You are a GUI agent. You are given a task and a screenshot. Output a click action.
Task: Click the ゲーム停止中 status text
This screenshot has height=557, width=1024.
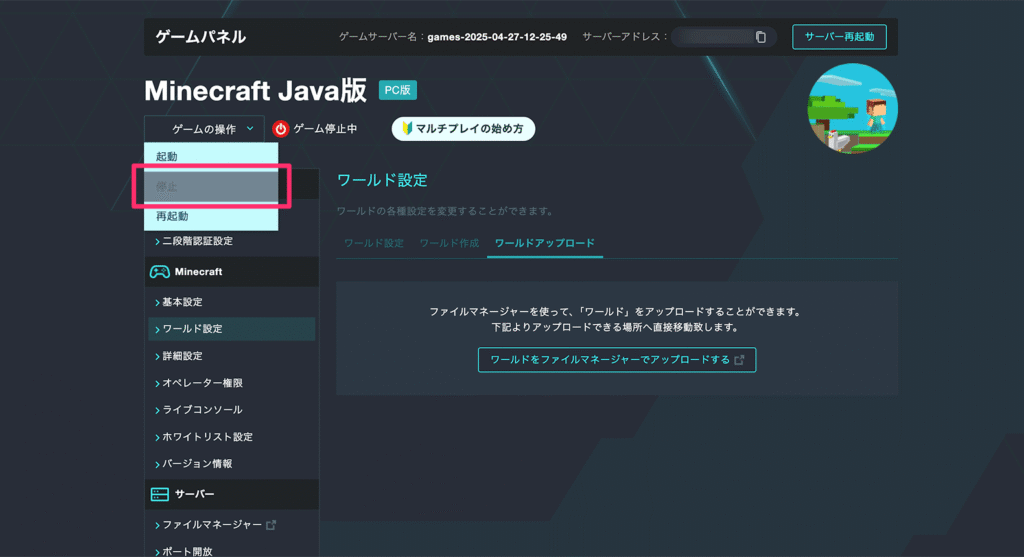tap(325, 129)
